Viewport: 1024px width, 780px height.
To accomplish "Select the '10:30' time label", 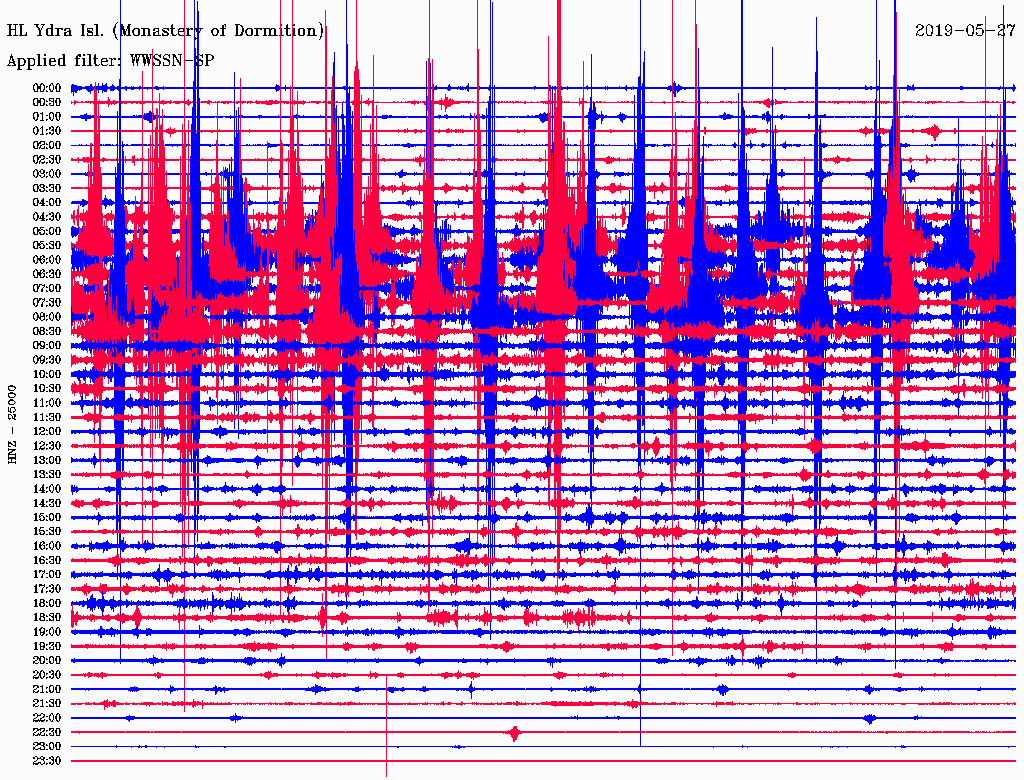I will (x=47, y=388).
